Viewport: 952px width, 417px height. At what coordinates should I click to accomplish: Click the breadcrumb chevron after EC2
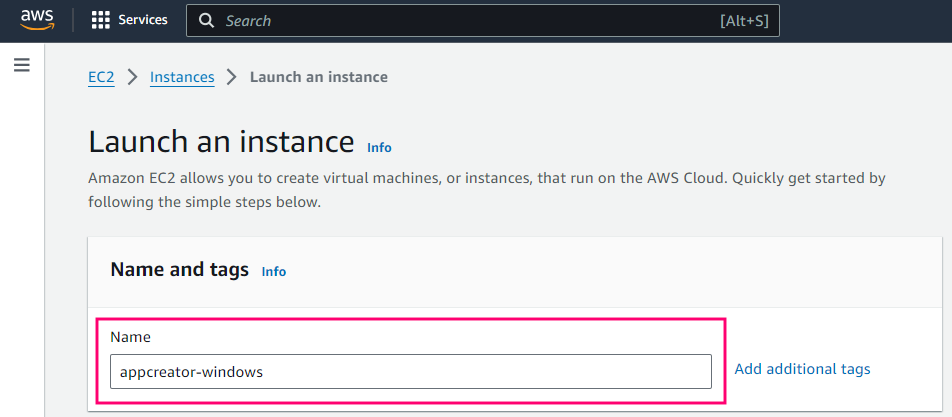(x=132, y=77)
